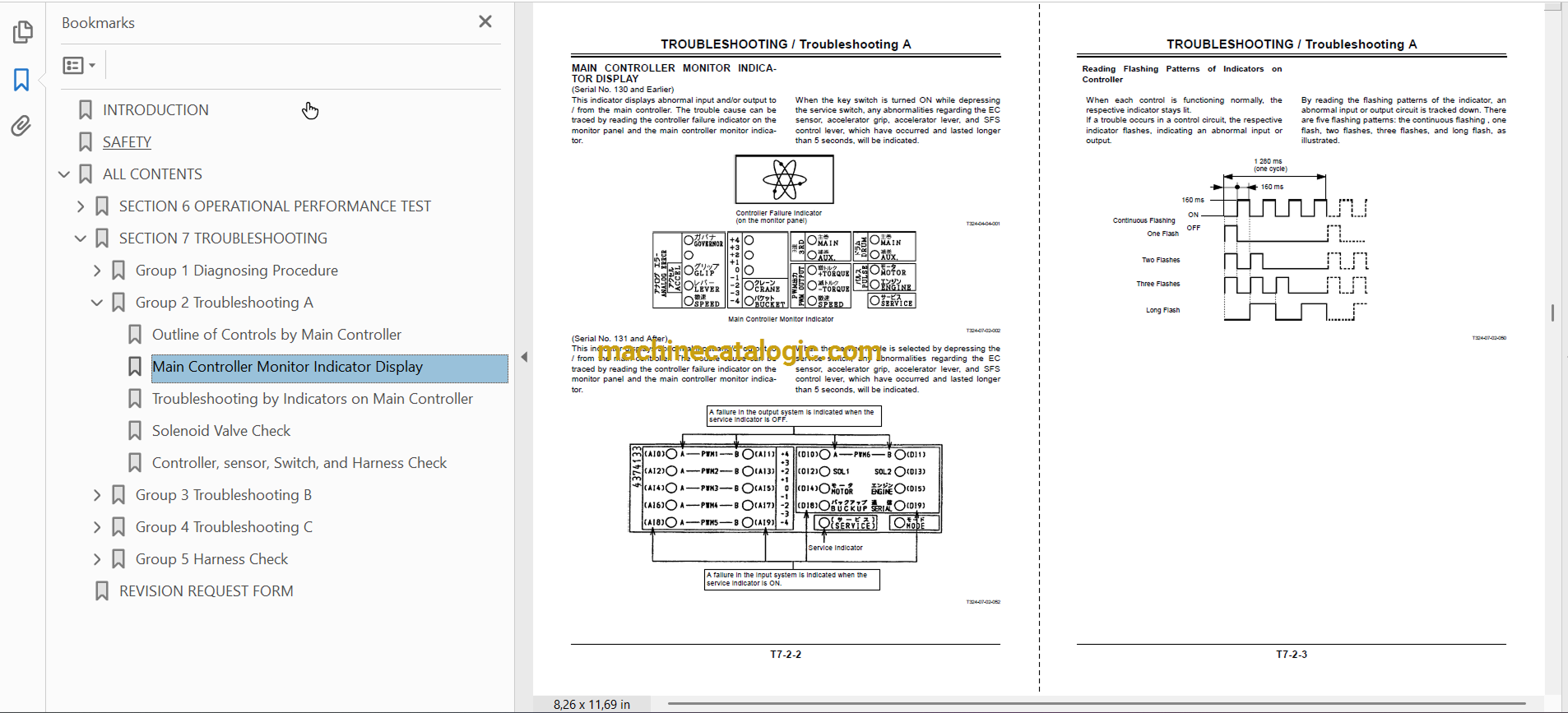Viewport: 1568px width, 713px height.
Task: Jump to SECTION 7 TROUBLESHOOTING bookmark
Action: click(223, 238)
